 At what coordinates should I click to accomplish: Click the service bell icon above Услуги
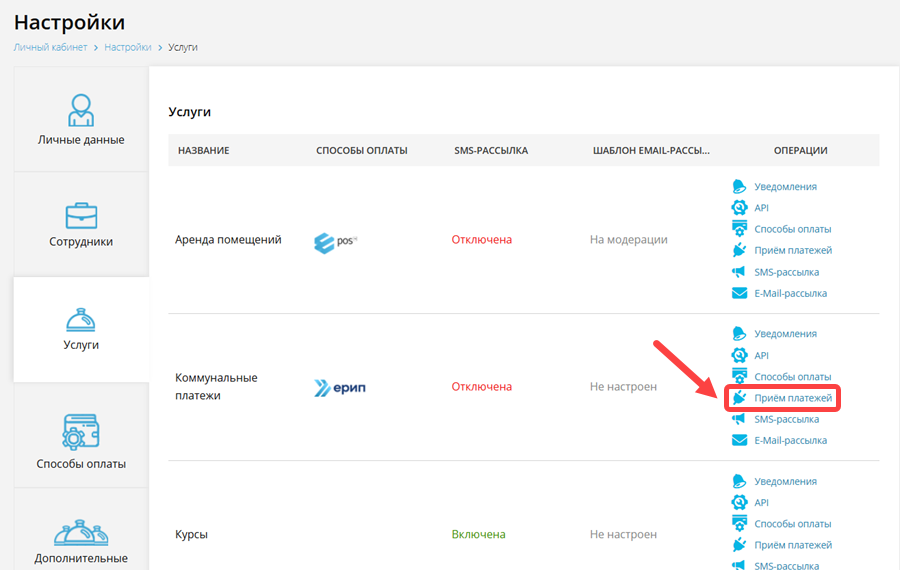click(x=81, y=320)
